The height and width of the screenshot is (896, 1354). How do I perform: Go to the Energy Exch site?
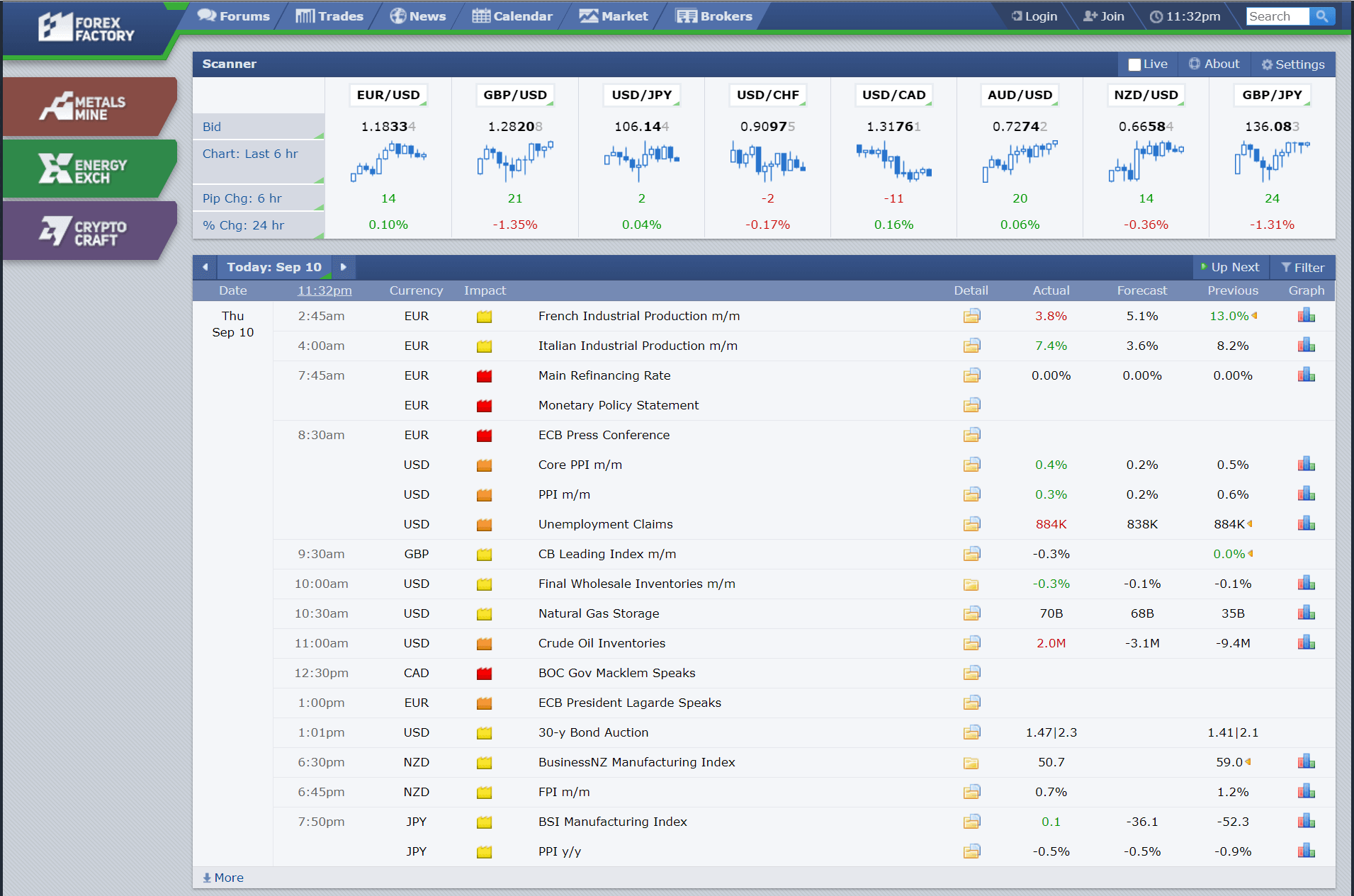click(90, 169)
